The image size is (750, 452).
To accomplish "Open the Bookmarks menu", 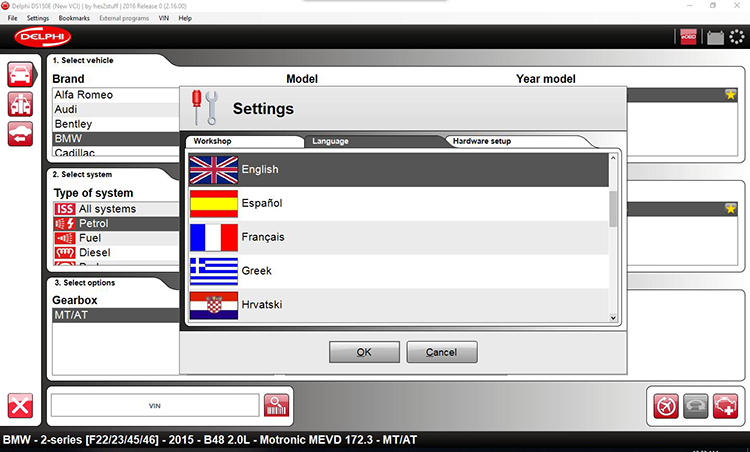I will coord(74,18).
